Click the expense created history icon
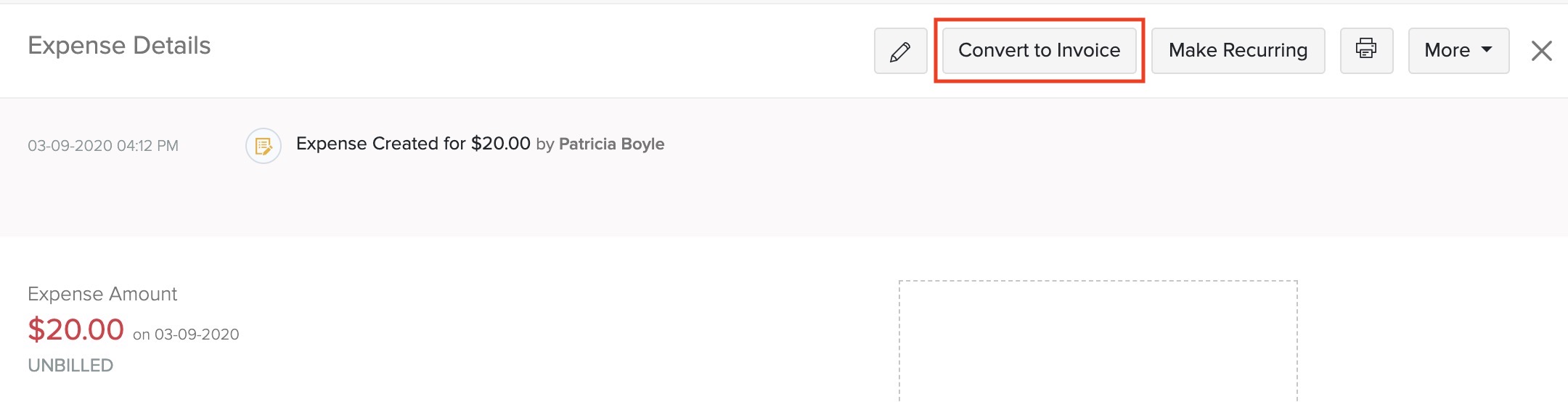Screen dimensions: 1568x402 coord(263,146)
